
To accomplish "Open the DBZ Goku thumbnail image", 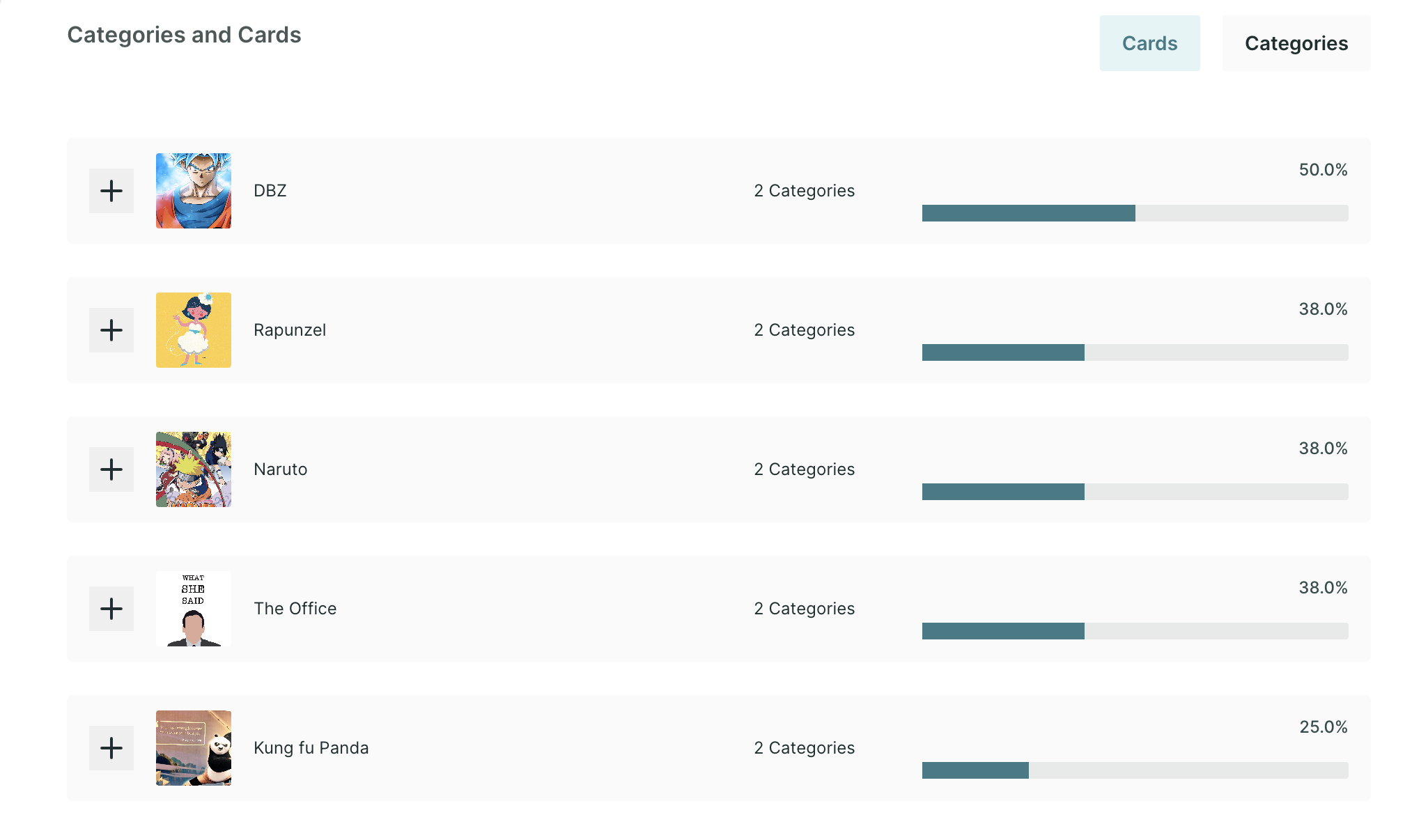I will coord(194,191).
